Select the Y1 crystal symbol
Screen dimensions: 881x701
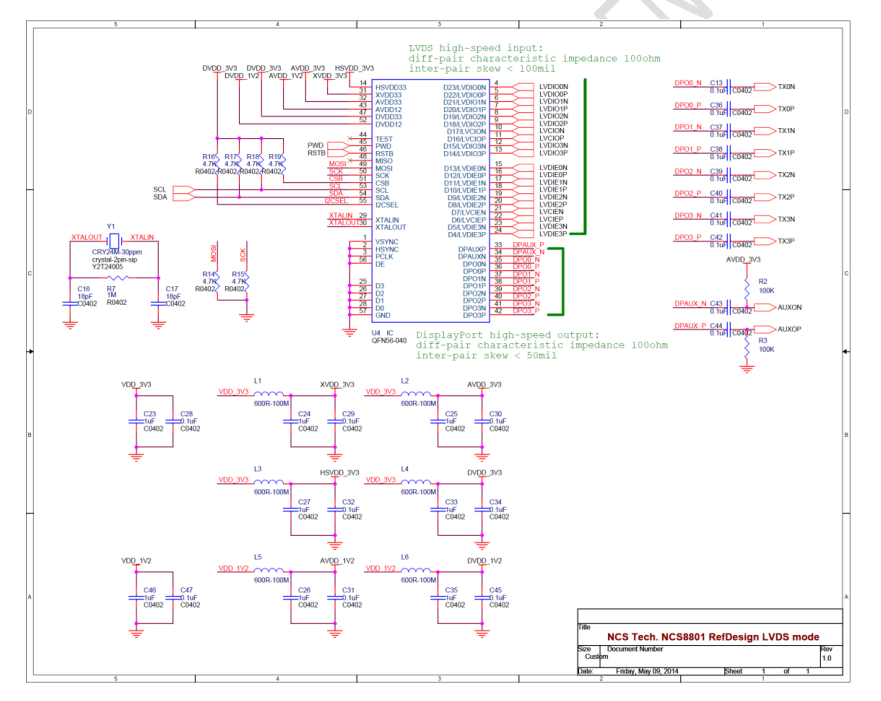pos(112,242)
